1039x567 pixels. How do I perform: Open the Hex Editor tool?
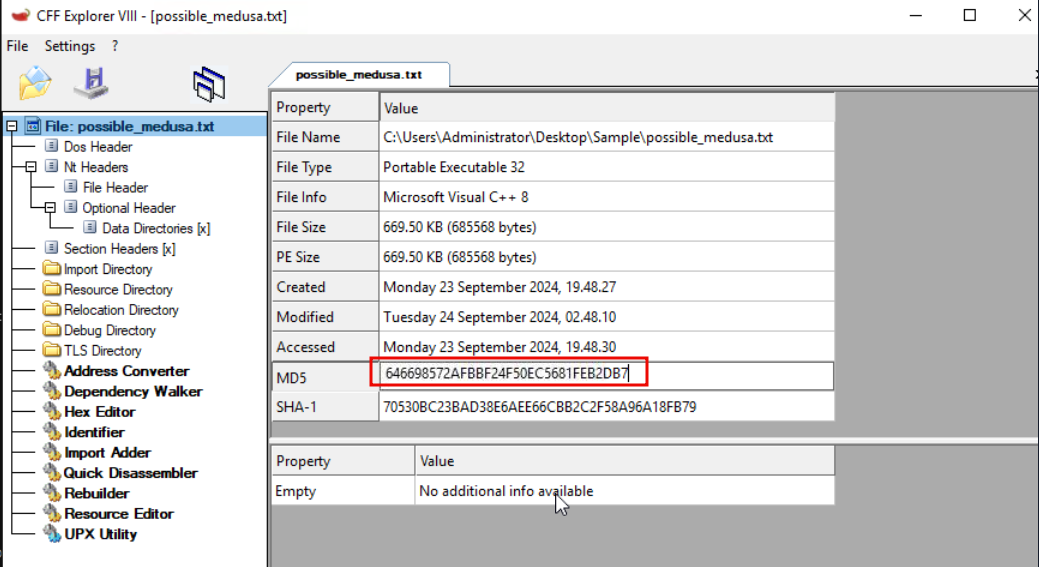(99, 412)
